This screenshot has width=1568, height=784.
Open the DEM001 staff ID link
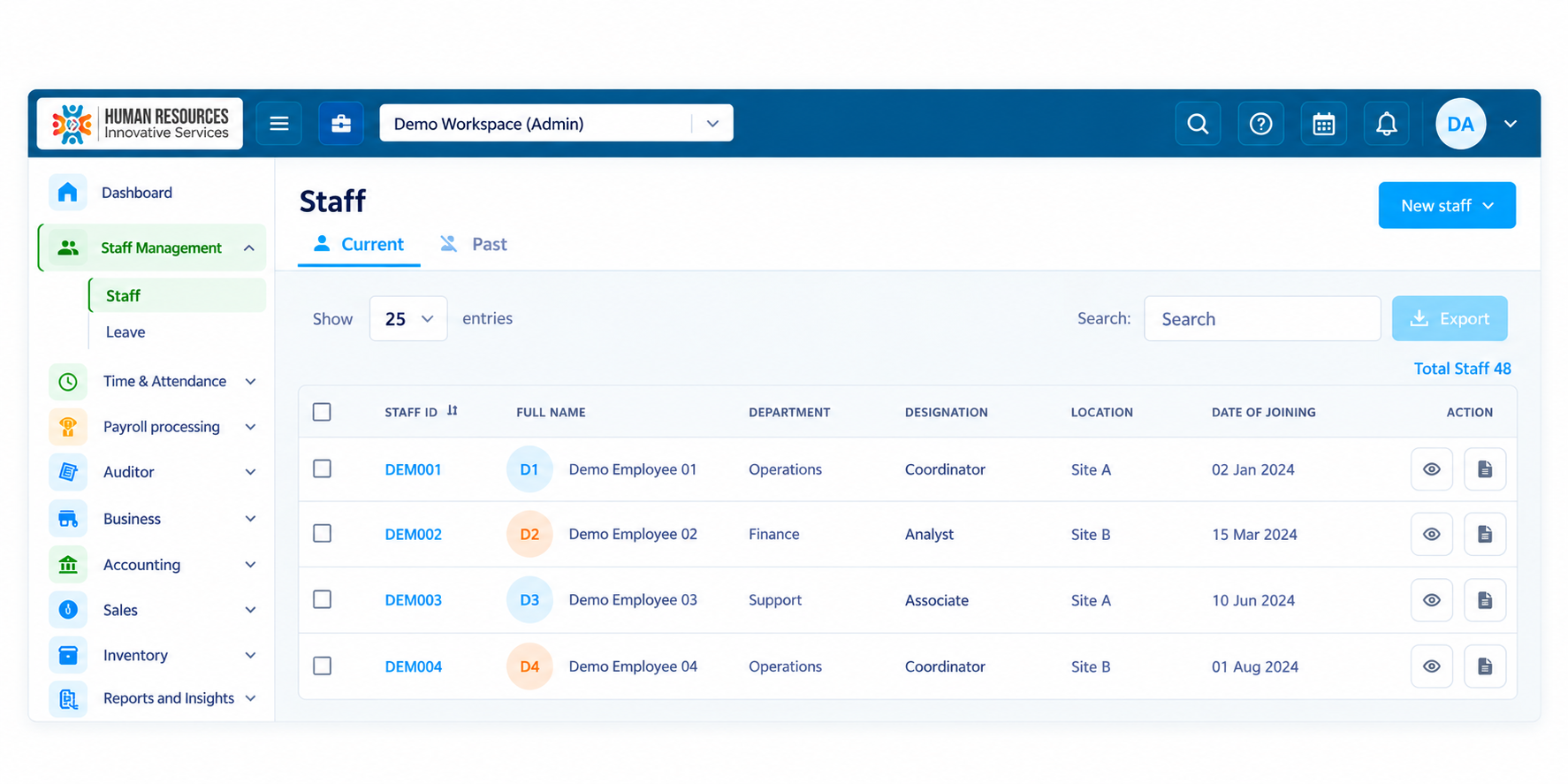click(413, 469)
